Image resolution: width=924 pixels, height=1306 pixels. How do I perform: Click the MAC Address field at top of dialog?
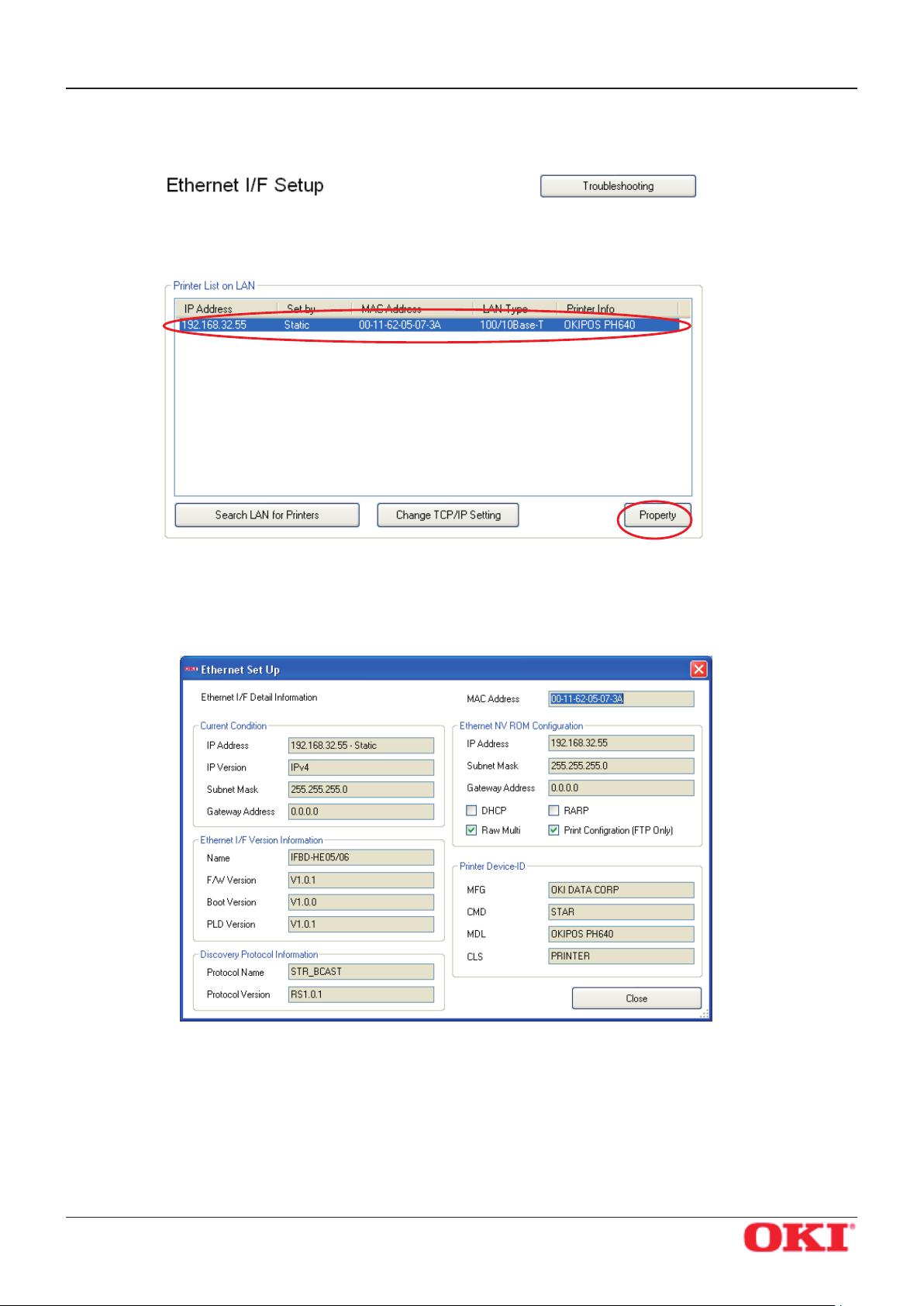pos(621,699)
